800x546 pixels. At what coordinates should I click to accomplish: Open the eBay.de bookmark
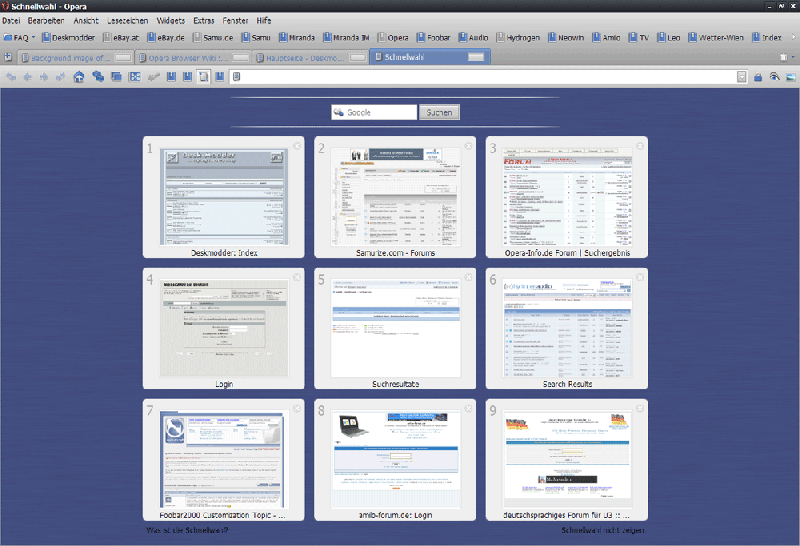(x=166, y=37)
